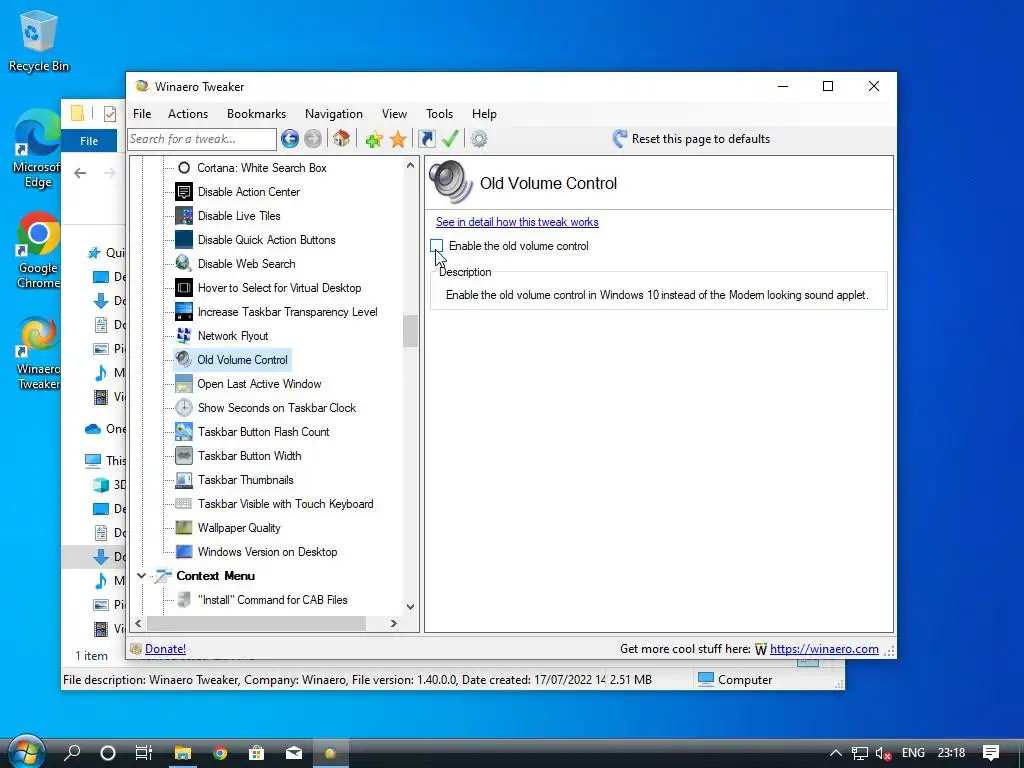Open Recycle Bin on desktop
The height and width of the screenshot is (768, 1024).
tap(39, 40)
